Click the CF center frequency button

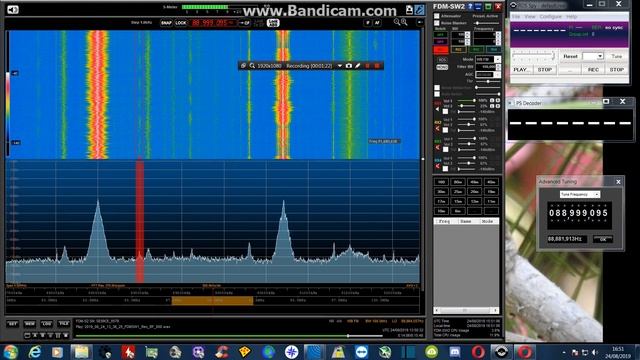tap(244, 23)
